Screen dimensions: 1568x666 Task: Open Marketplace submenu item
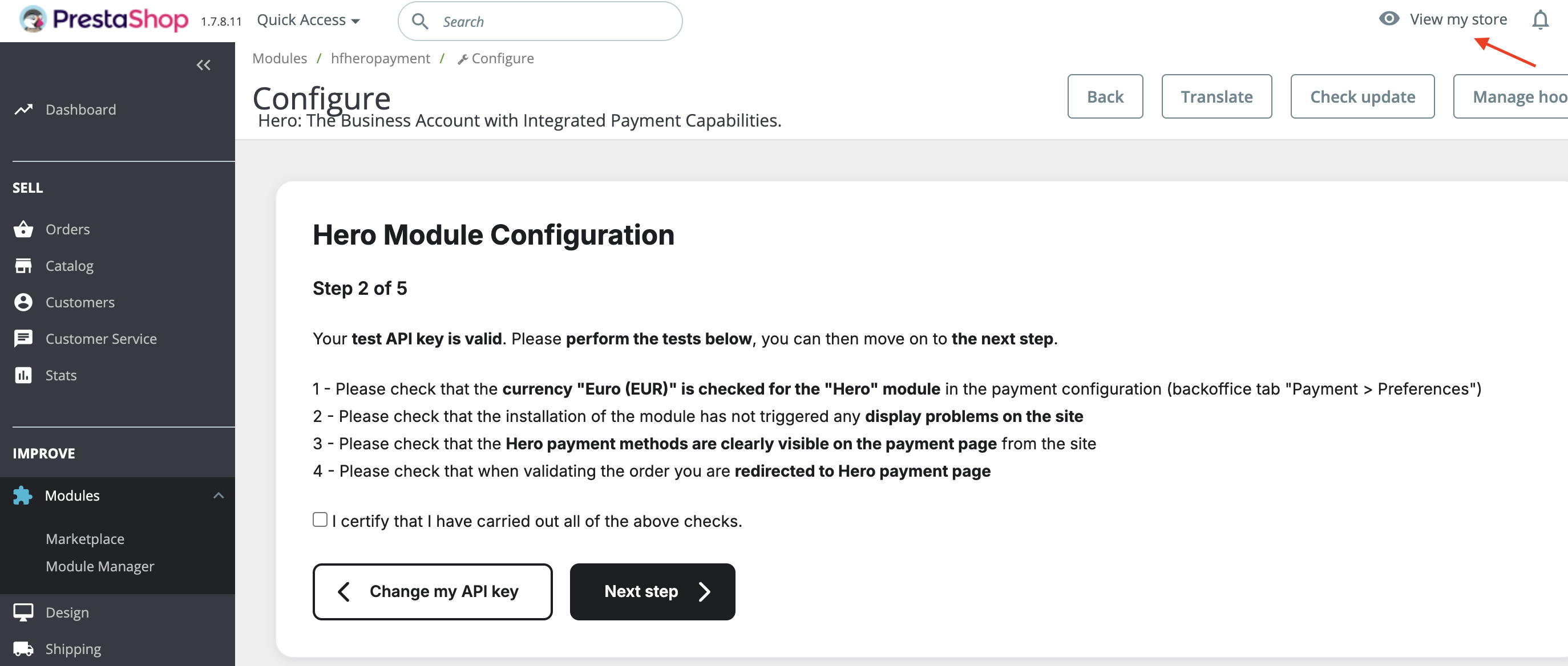(x=84, y=539)
